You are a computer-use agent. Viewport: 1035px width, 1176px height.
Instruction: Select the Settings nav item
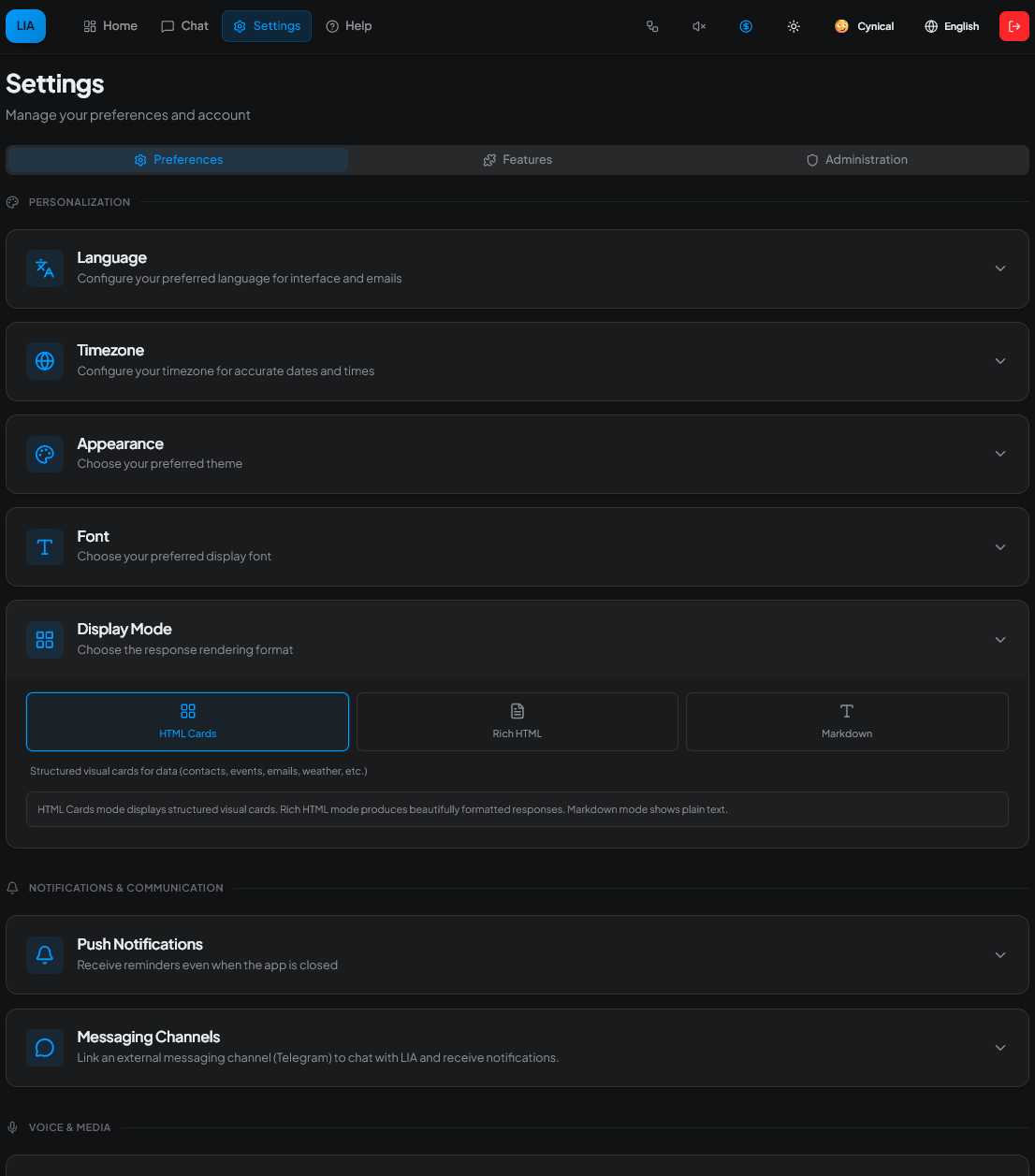(x=267, y=26)
